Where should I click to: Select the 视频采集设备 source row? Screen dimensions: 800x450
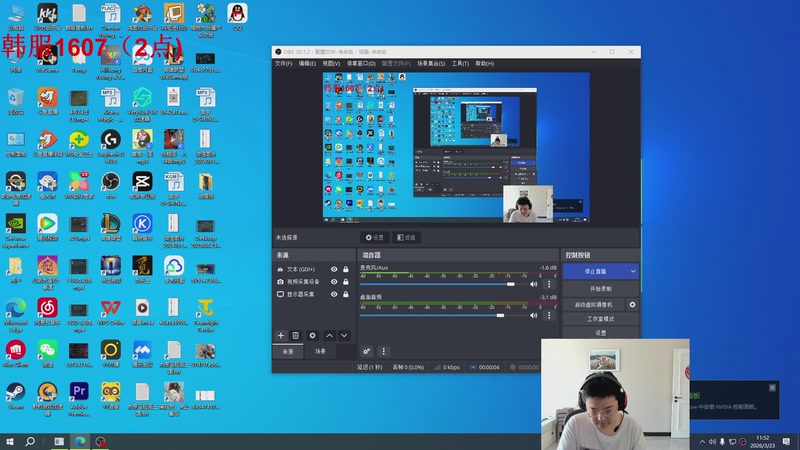313,282
